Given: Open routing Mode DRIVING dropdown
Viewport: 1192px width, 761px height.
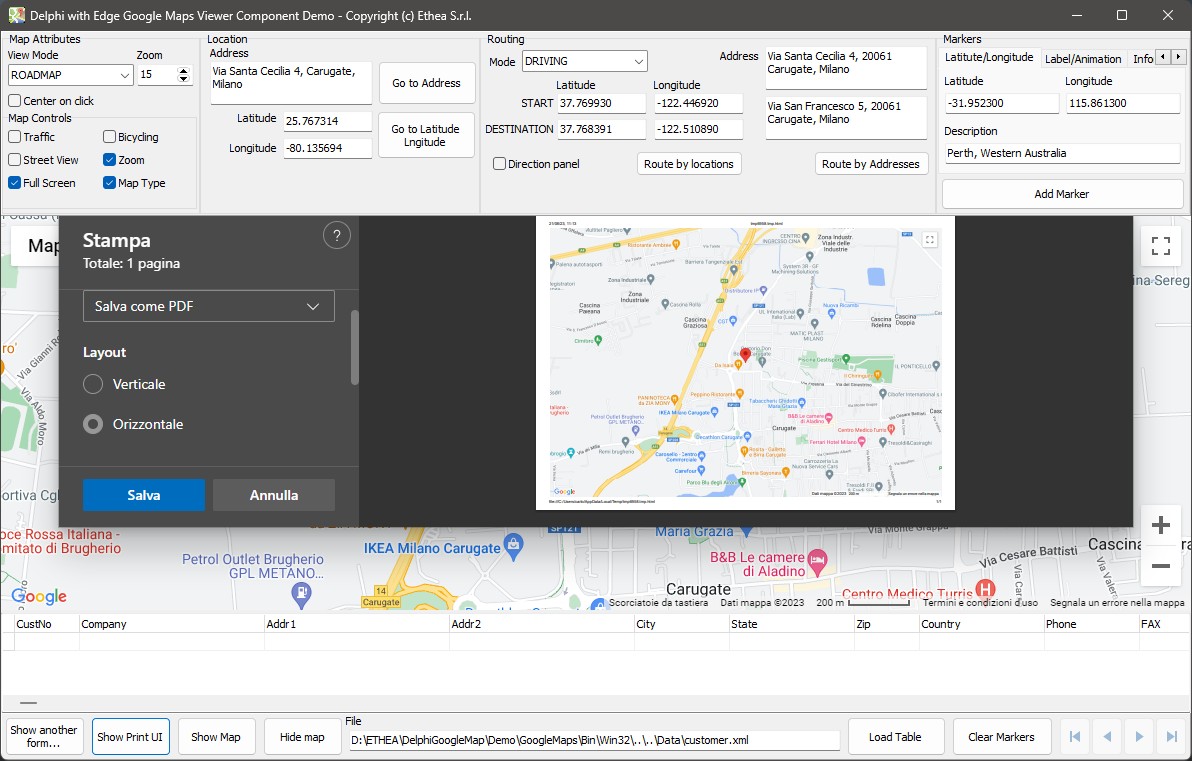Looking at the screenshot, I should pos(585,61).
